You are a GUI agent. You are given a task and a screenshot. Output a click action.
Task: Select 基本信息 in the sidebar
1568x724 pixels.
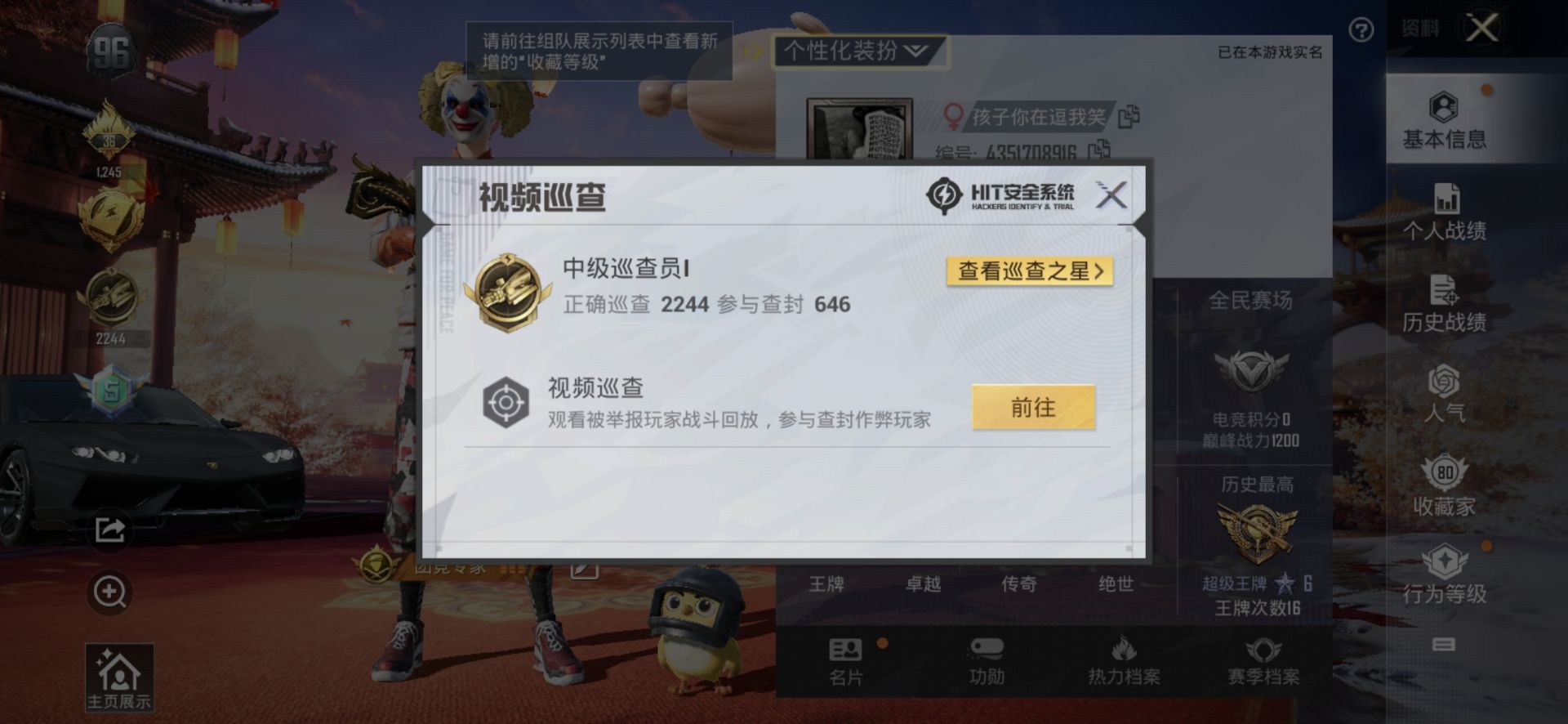[1444, 121]
